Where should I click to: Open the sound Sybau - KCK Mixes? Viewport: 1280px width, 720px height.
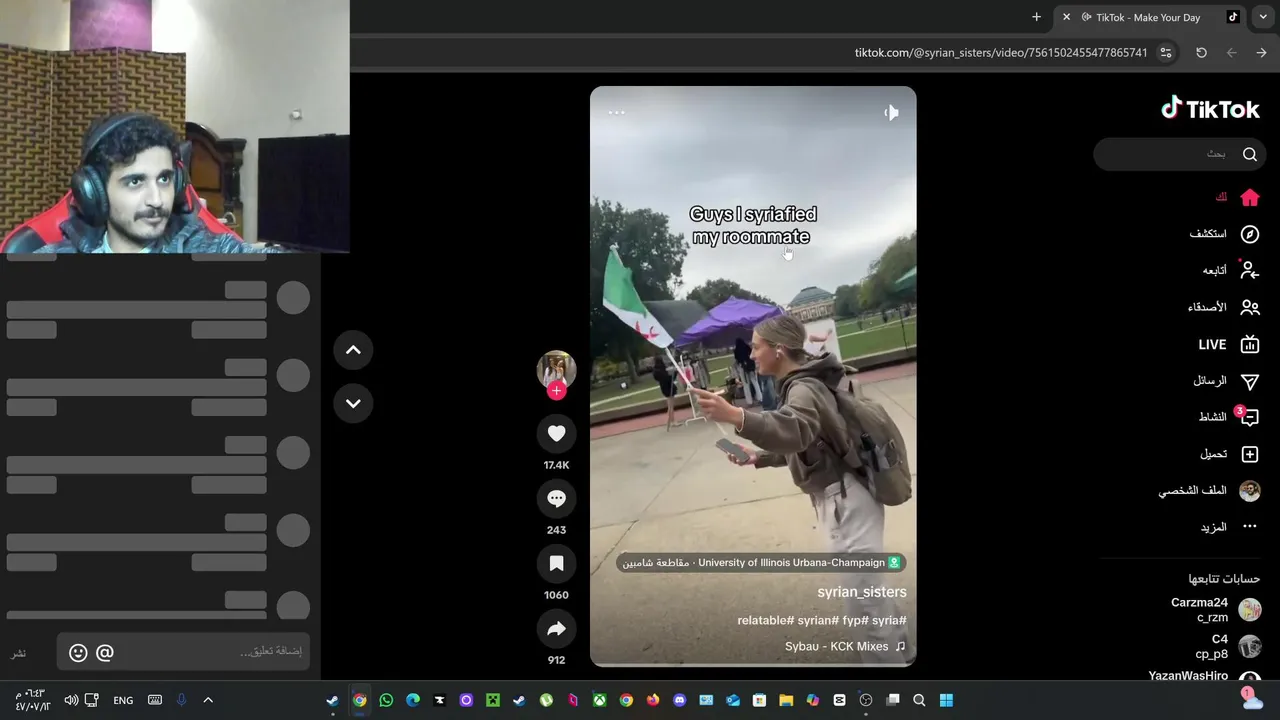[x=845, y=647]
